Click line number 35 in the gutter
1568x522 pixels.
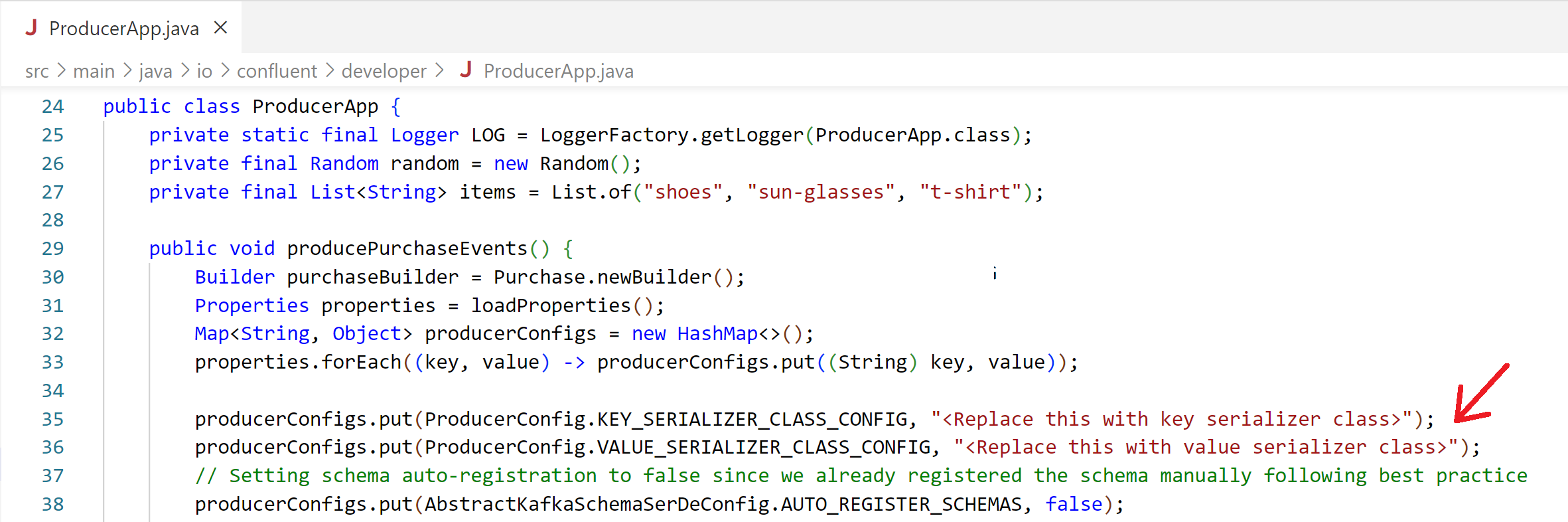coord(53,420)
